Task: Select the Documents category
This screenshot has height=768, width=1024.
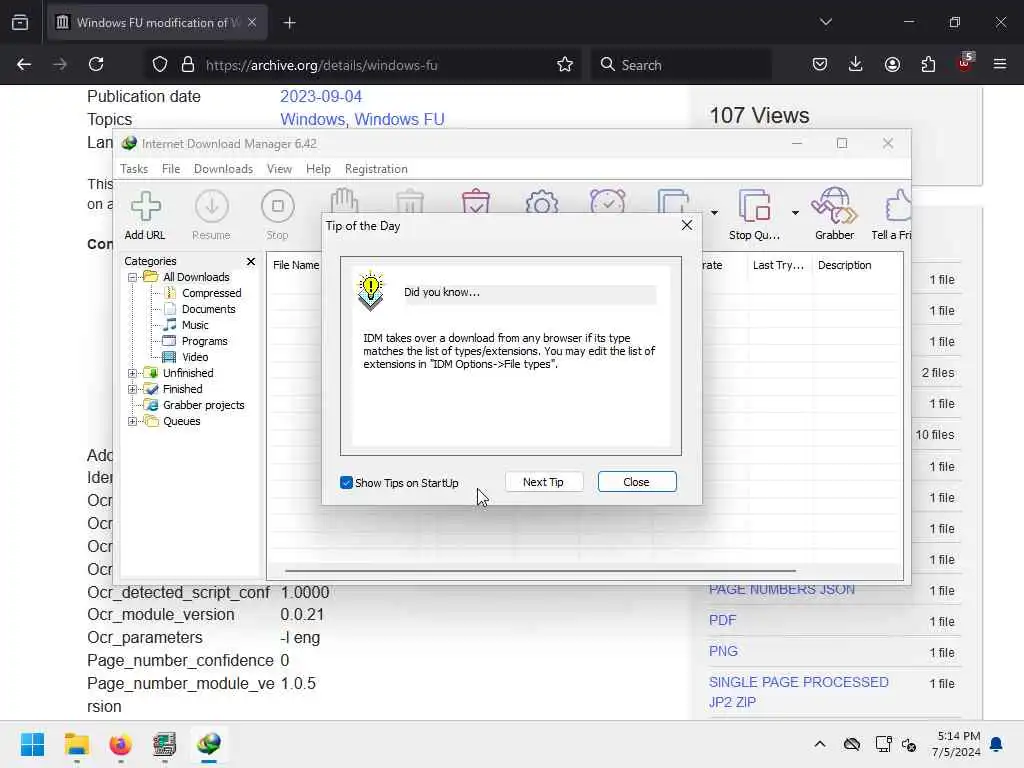Action: click(208, 310)
